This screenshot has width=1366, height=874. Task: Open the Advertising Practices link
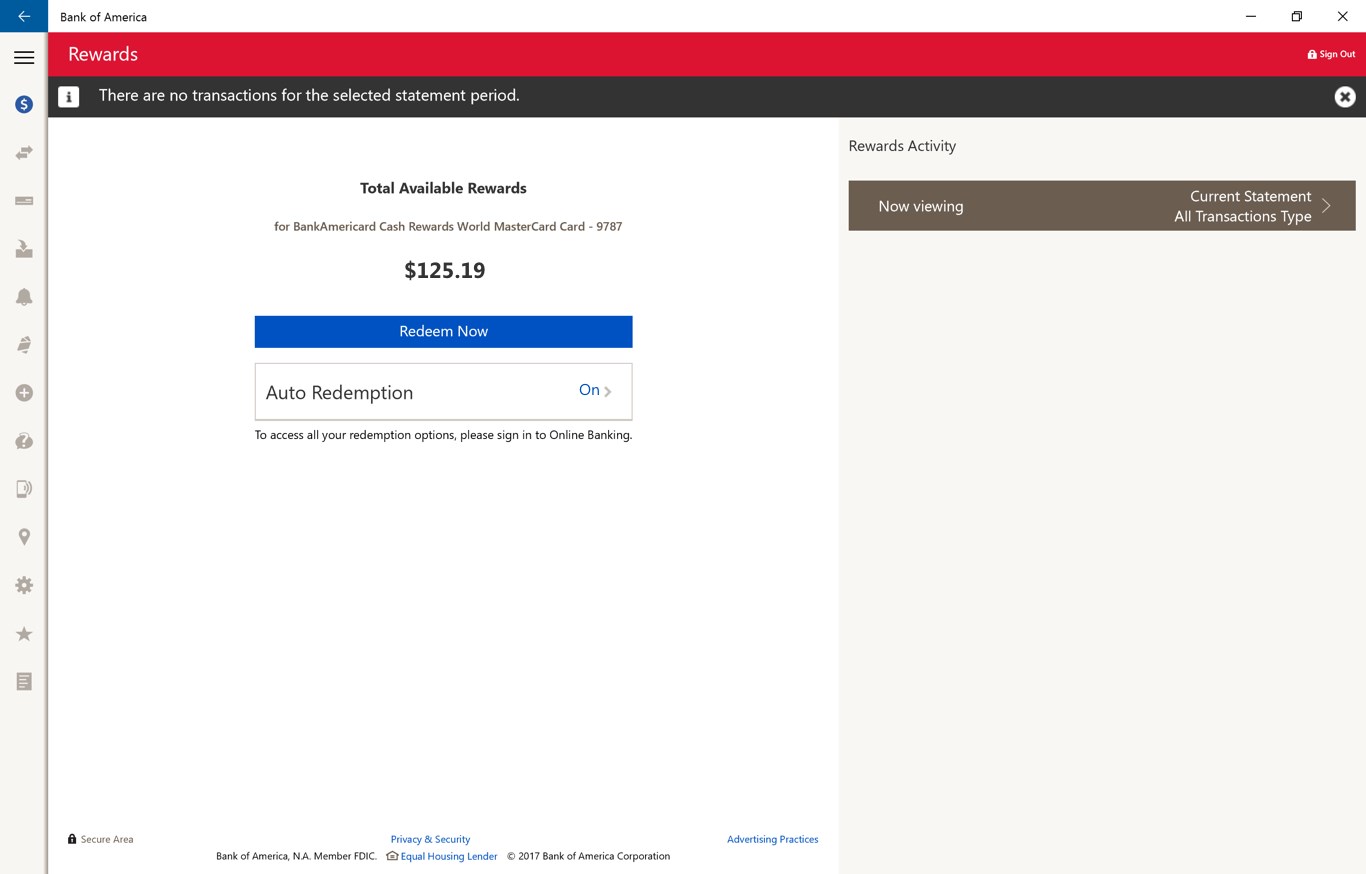pos(772,839)
